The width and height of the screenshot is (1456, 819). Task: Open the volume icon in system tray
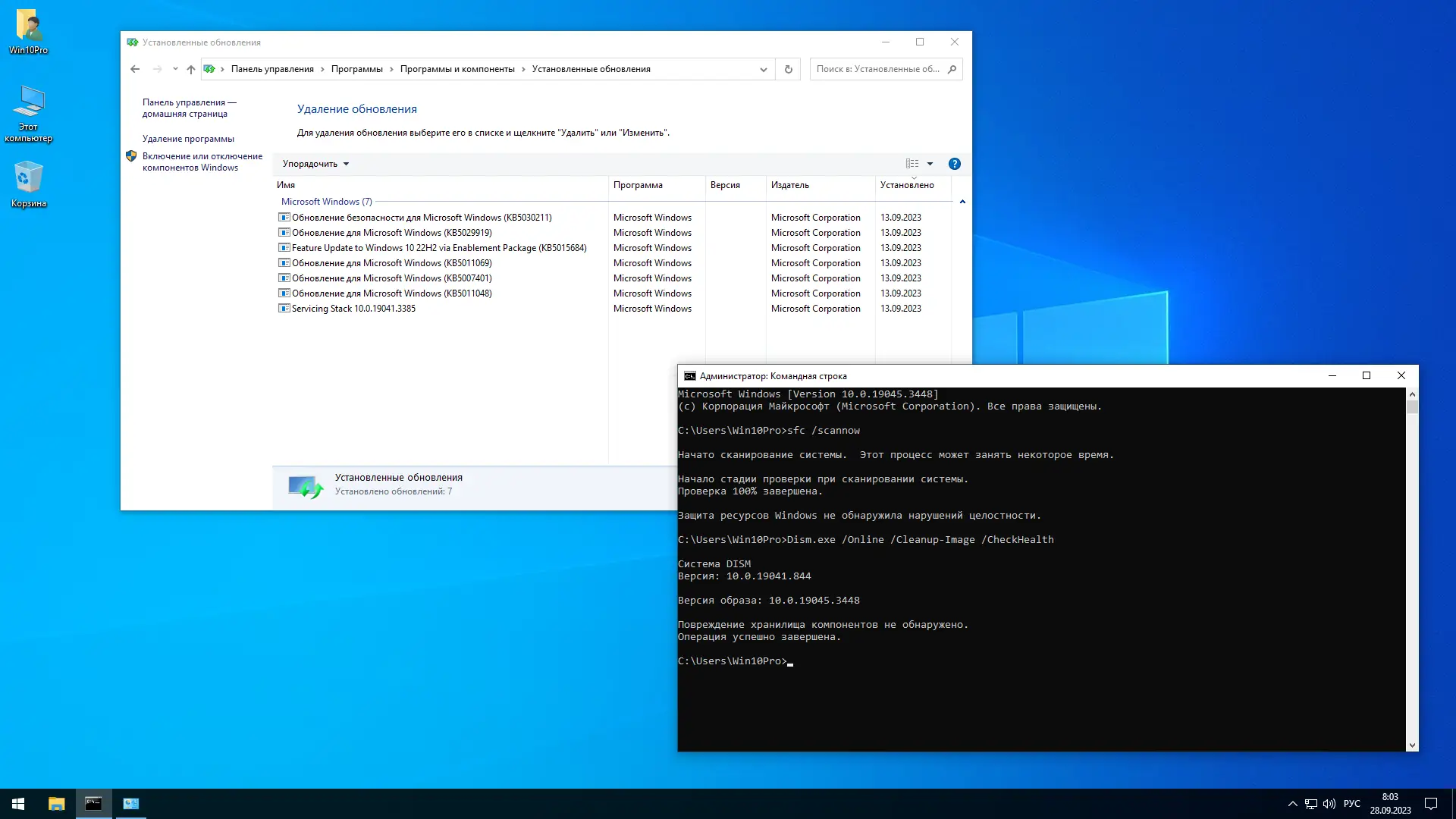point(1329,804)
